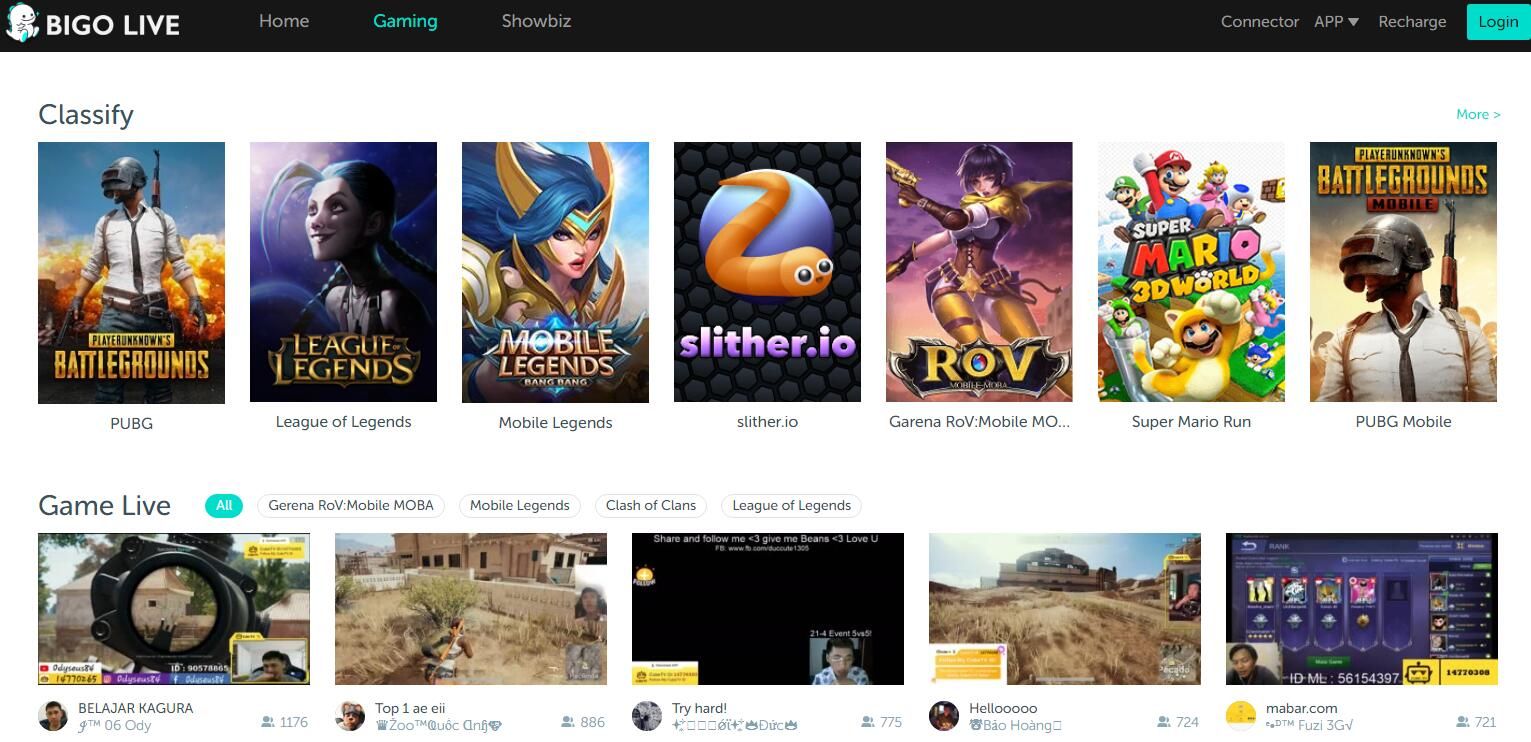This screenshot has height=742, width=1531.
Task: Click the PUBG category label
Action: click(131, 423)
